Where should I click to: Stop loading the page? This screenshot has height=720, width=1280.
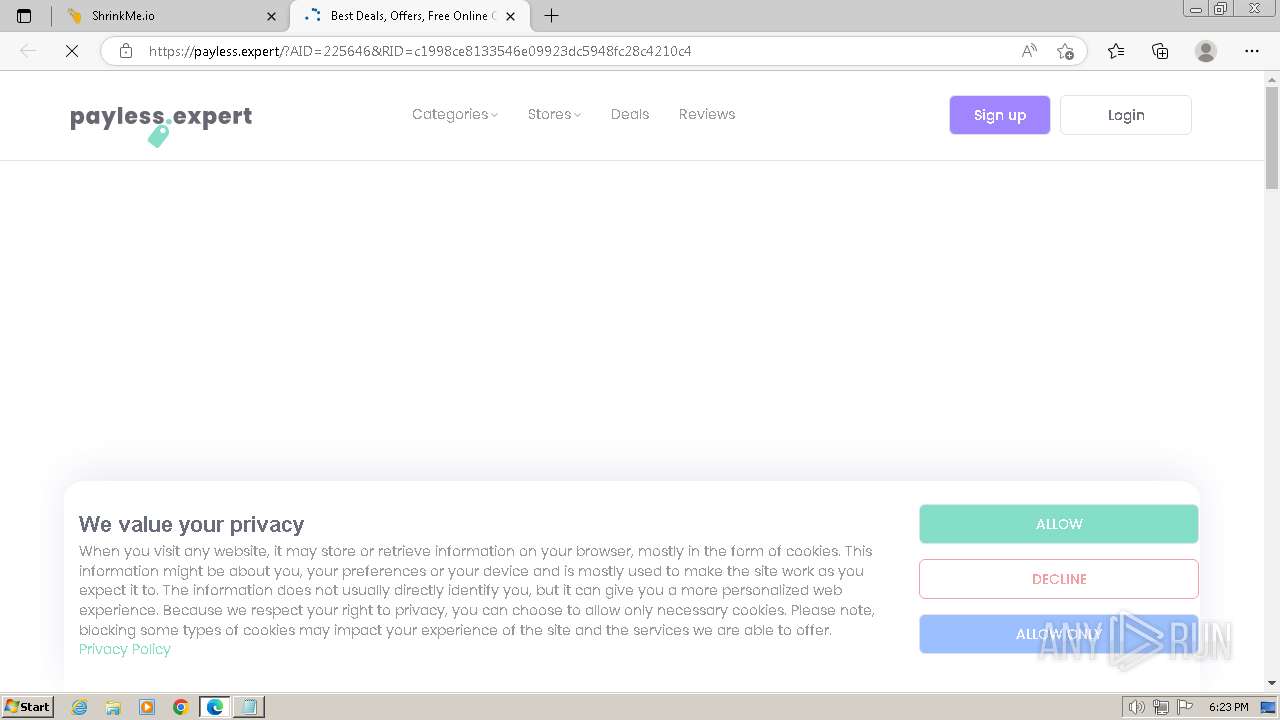click(72, 51)
